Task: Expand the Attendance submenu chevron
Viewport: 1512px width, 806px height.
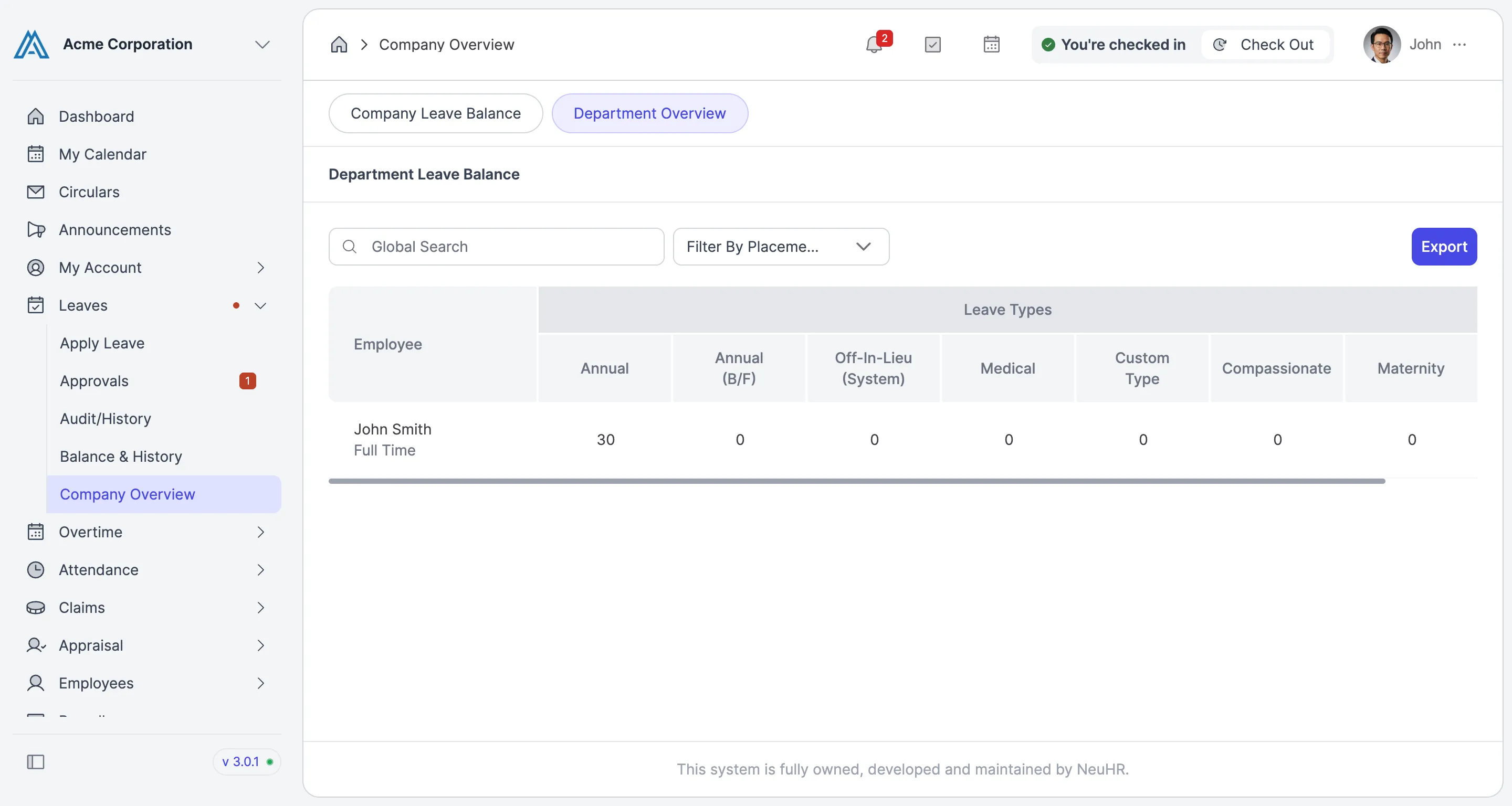Action: (261, 569)
